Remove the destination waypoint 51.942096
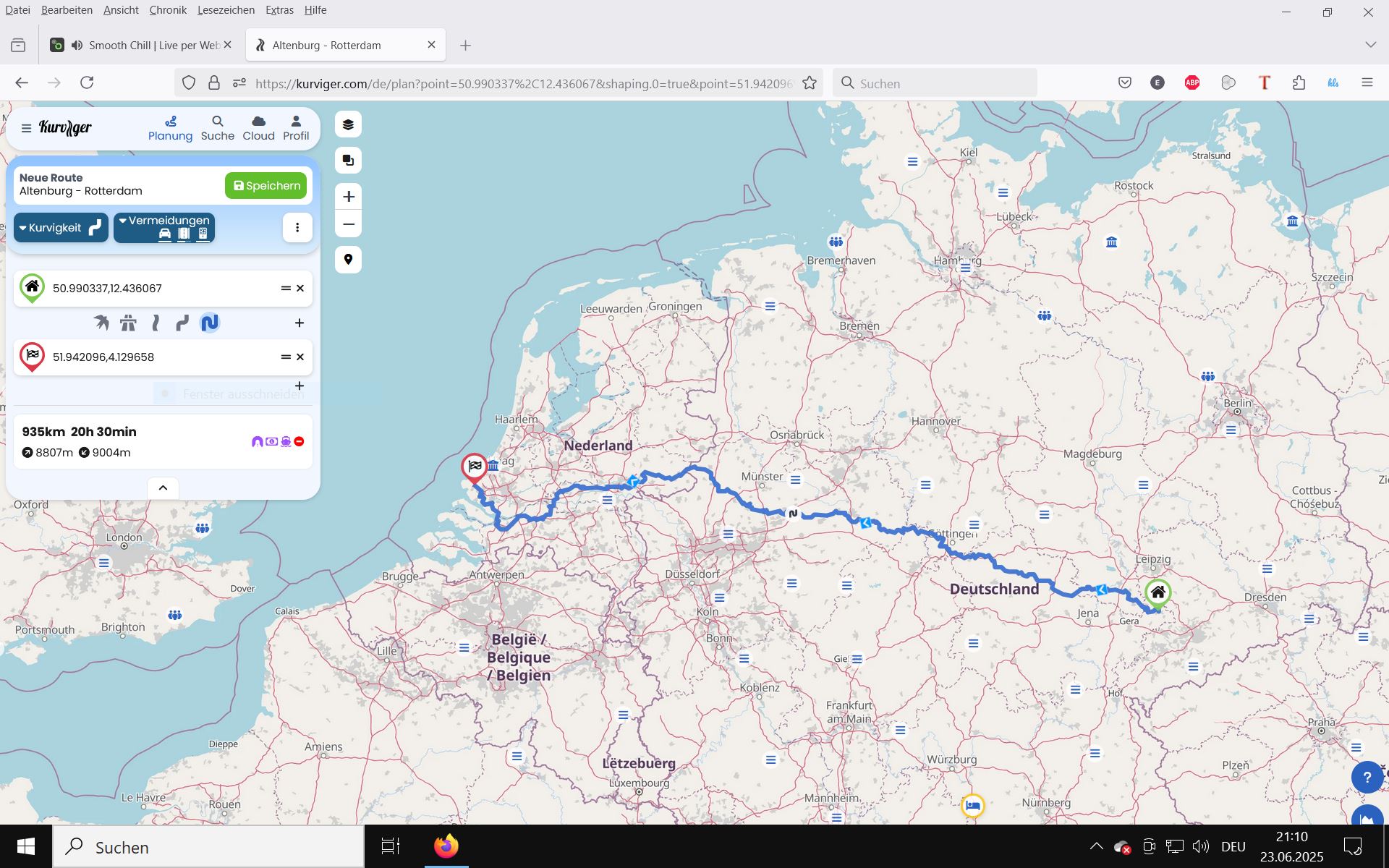The width and height of the screenshot is (1389, 868). click(300, 357)
